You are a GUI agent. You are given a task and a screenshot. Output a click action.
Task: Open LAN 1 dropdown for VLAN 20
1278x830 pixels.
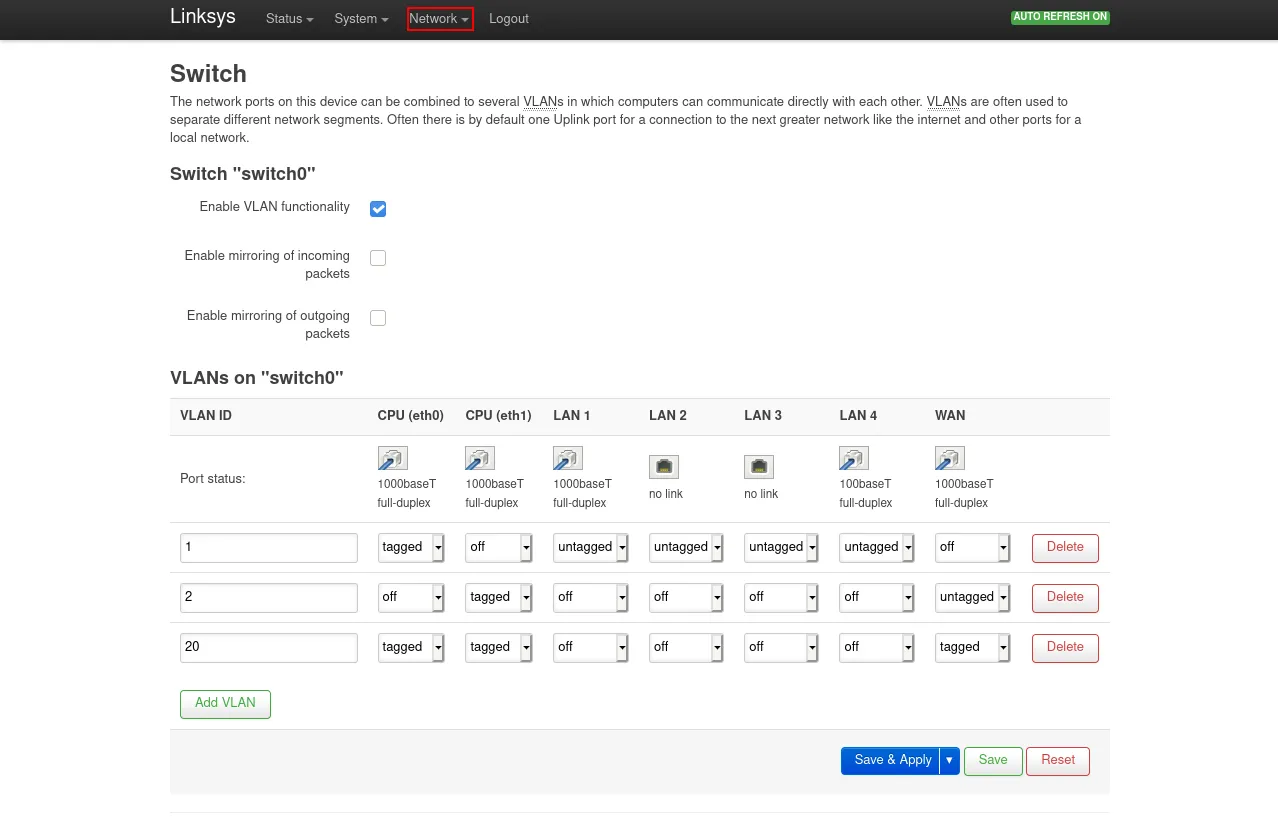591,648
